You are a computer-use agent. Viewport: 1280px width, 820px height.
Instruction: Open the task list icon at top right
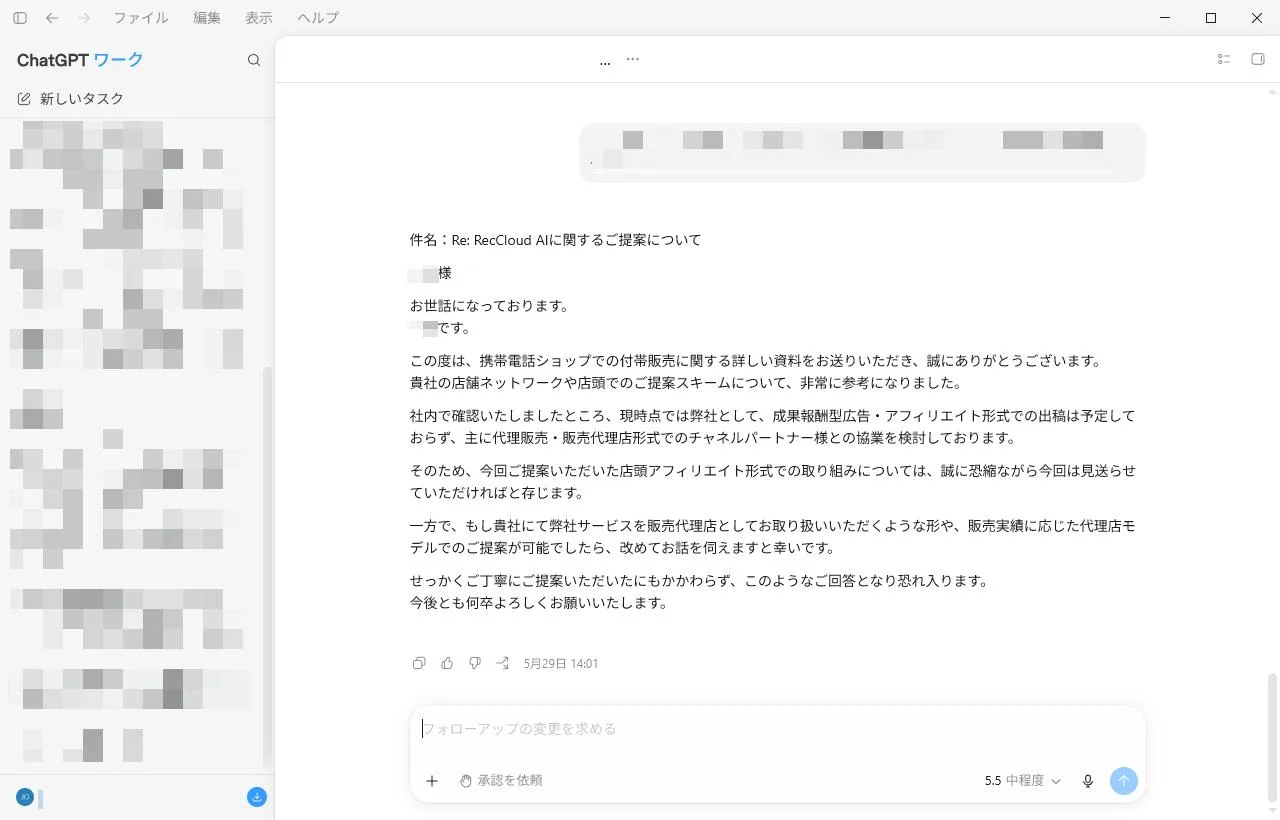(1223, 59)
